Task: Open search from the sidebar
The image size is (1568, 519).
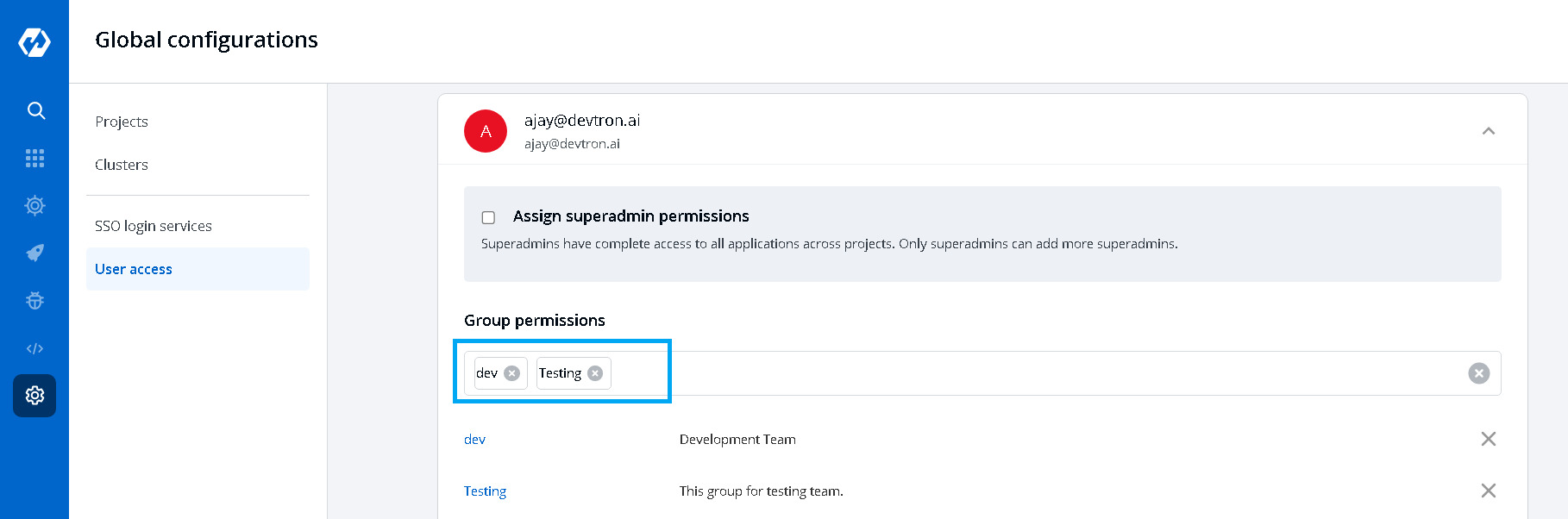Action: click(35, 110)
